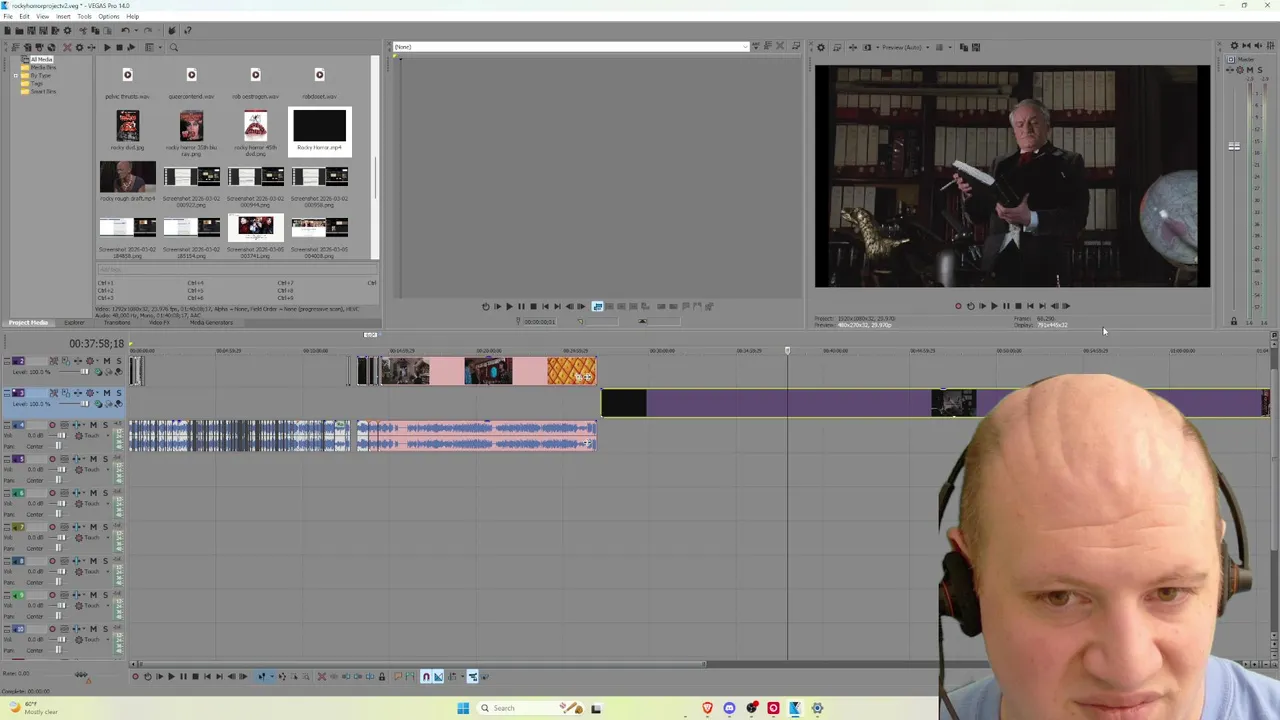The height and width of the screenshot is (720, 1280).
Task: Solo audio track 5
Action: (x=105, y=459)
